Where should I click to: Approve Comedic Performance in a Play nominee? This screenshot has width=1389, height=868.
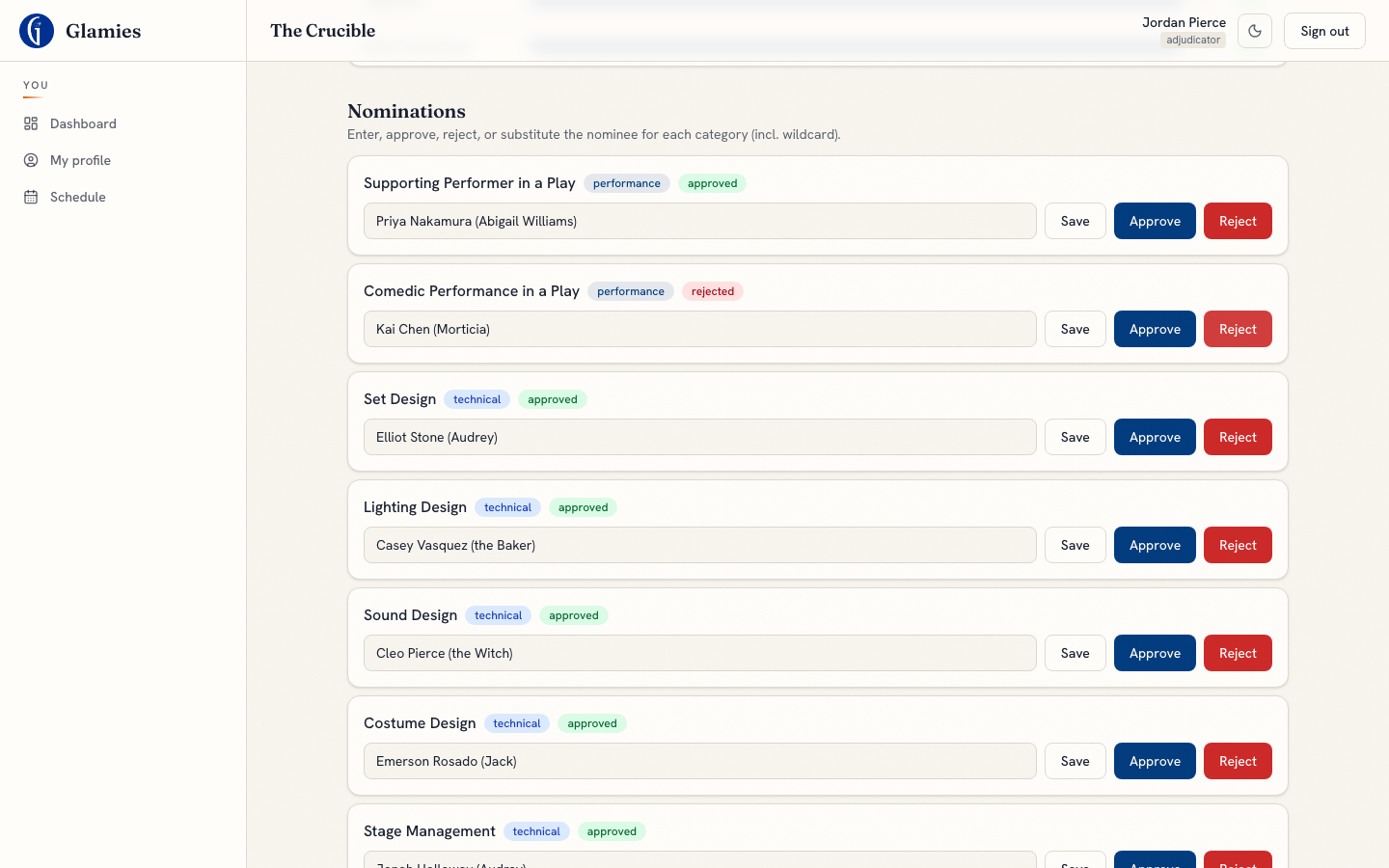[1155, 329]
